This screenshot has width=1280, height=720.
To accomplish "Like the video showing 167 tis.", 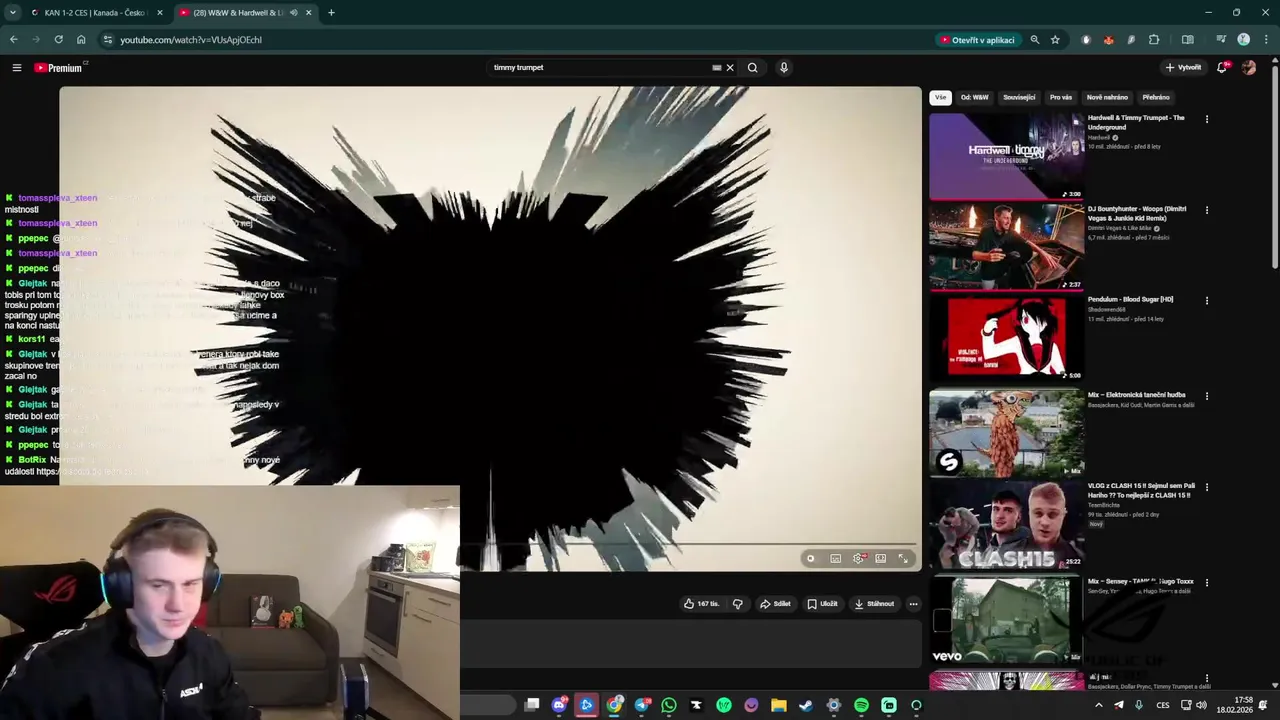I will point(701,604).
